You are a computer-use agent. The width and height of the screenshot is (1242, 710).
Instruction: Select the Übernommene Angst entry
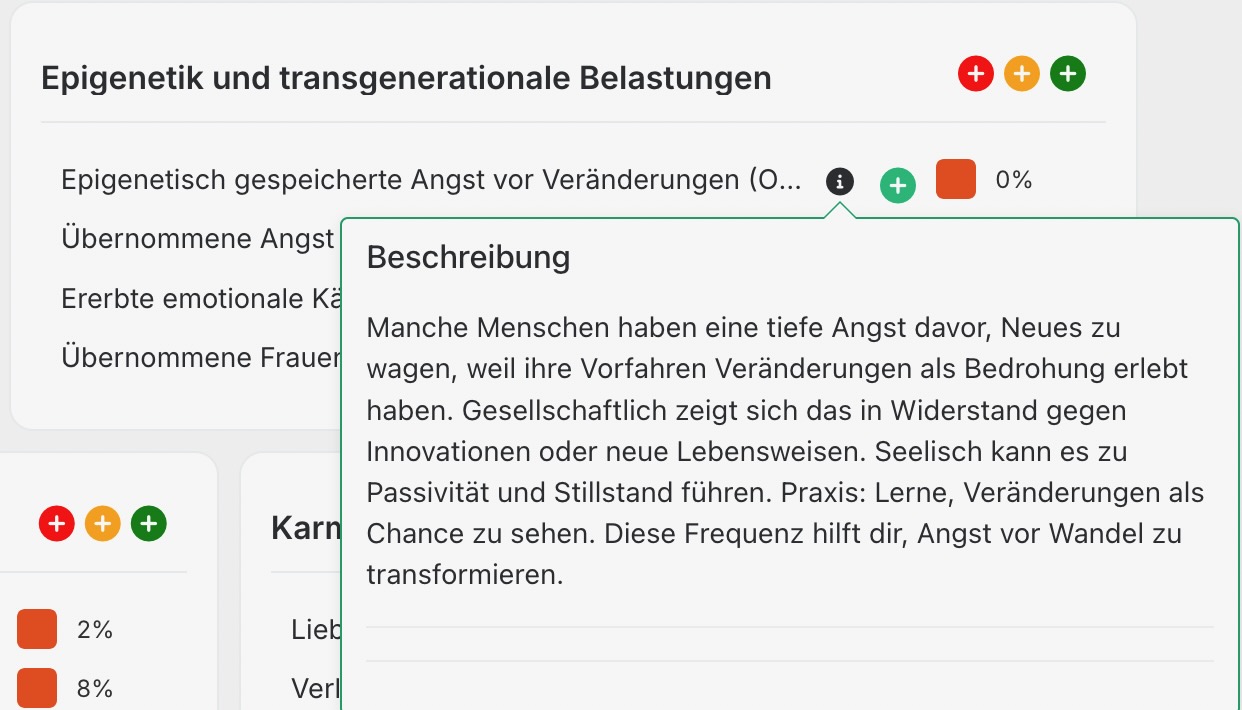tap(197, 239)
